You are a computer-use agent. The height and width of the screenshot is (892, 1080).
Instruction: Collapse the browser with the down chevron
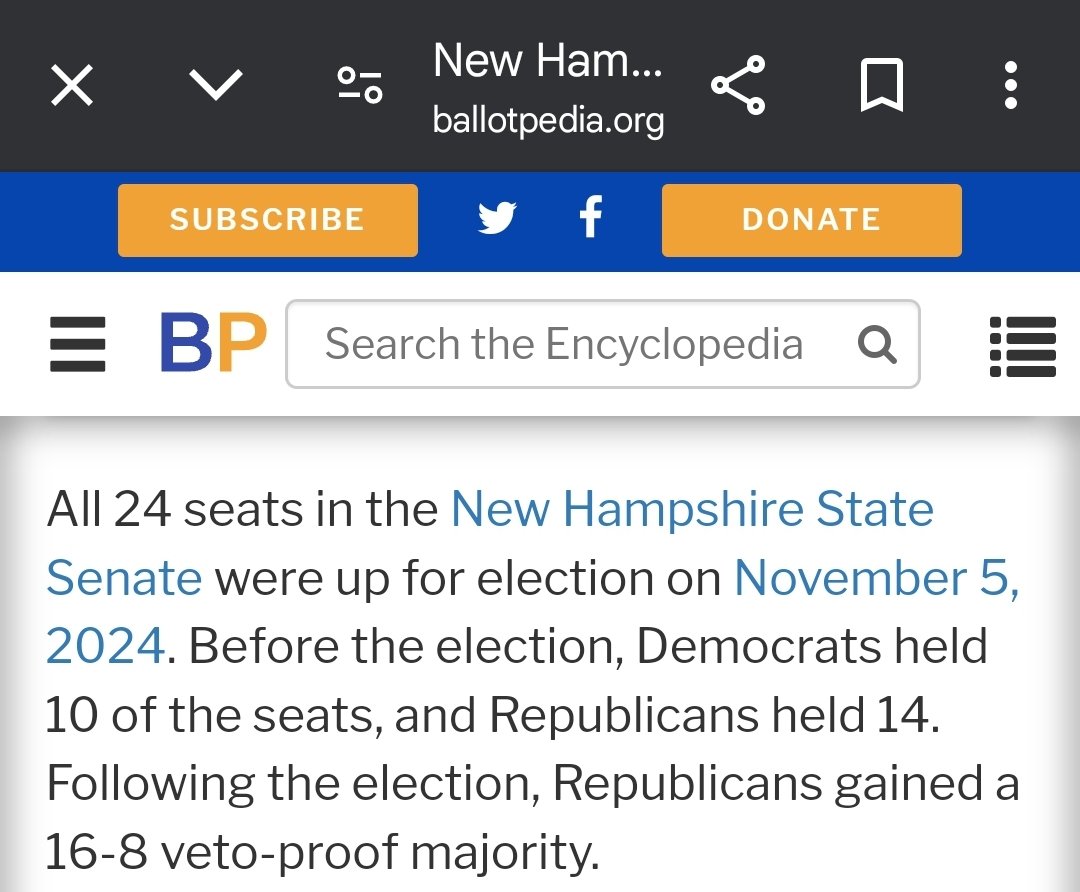coord(216,85)
